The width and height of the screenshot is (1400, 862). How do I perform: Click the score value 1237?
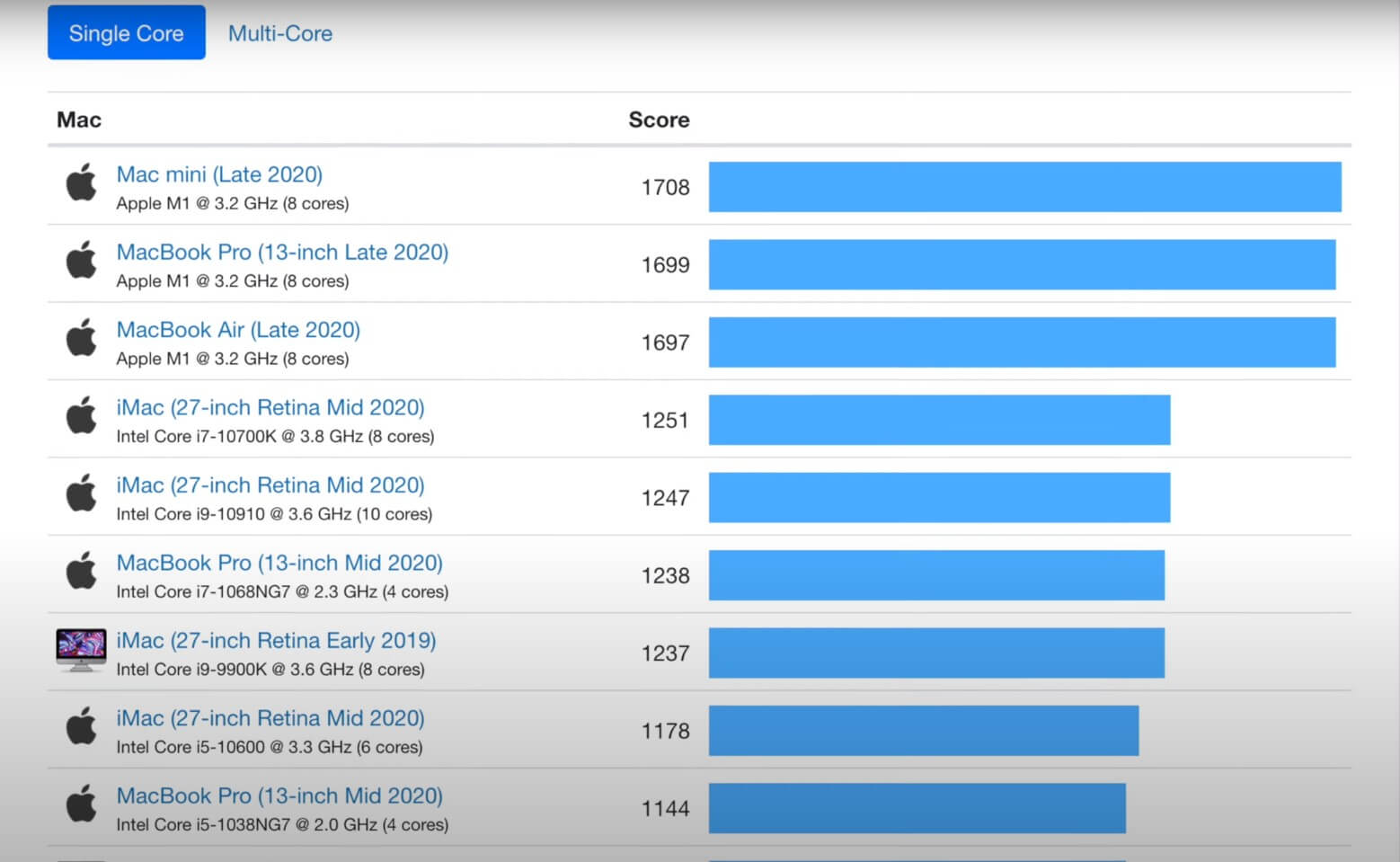pyautogui.click(x=665, y=653)
